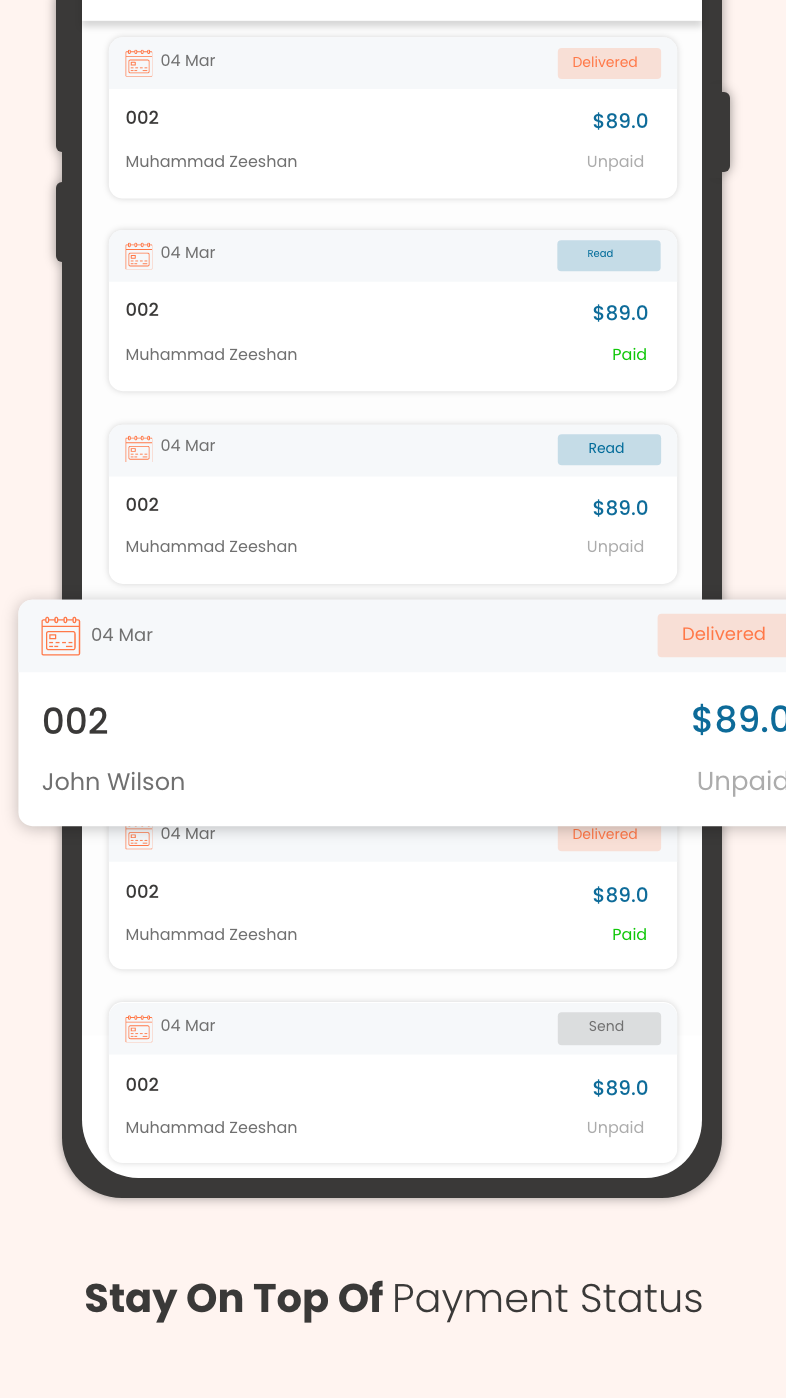Tap the Read badge on the Unpaid invoice
Image resolution: width=786 pixels, height=1398 pixels.
tap(608, 449)
